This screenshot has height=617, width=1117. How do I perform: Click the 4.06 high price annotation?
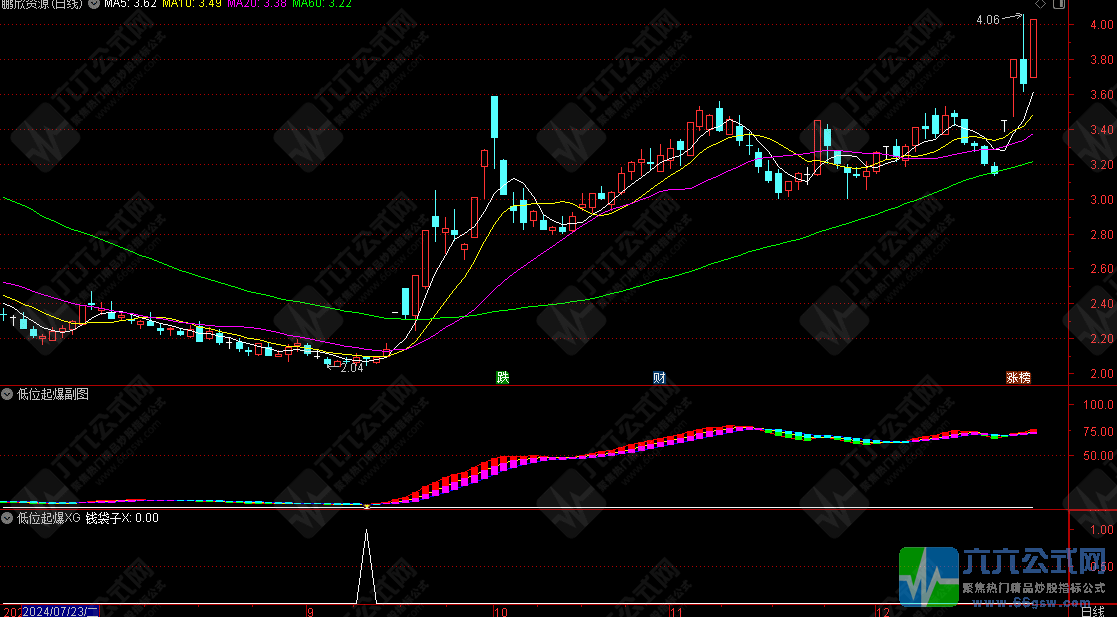point(987,19)
